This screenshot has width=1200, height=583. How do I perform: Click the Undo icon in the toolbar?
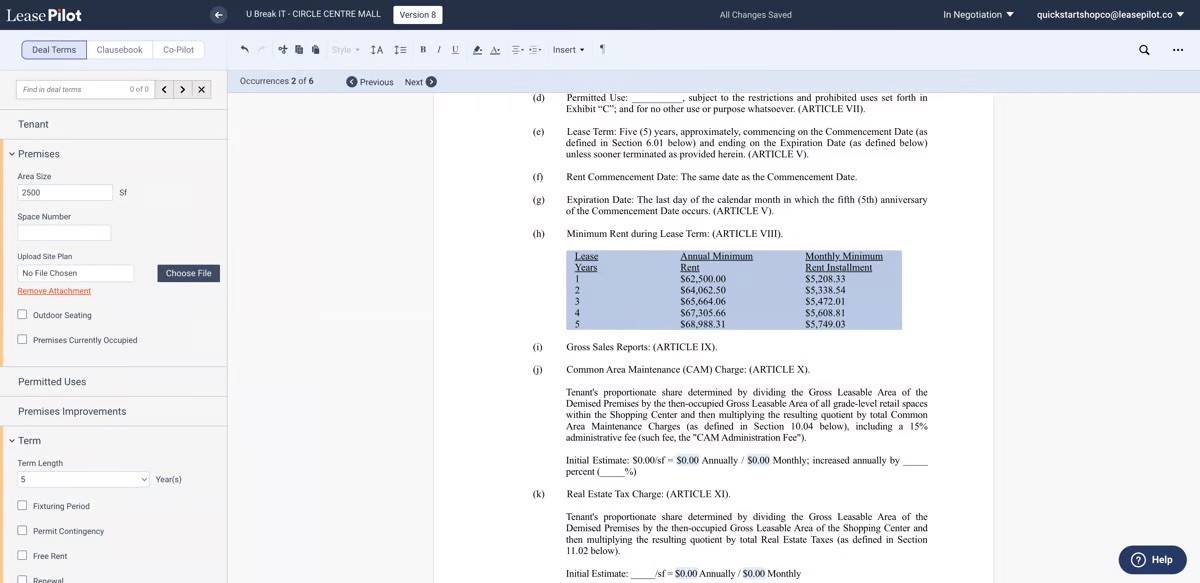click(243, 48)
